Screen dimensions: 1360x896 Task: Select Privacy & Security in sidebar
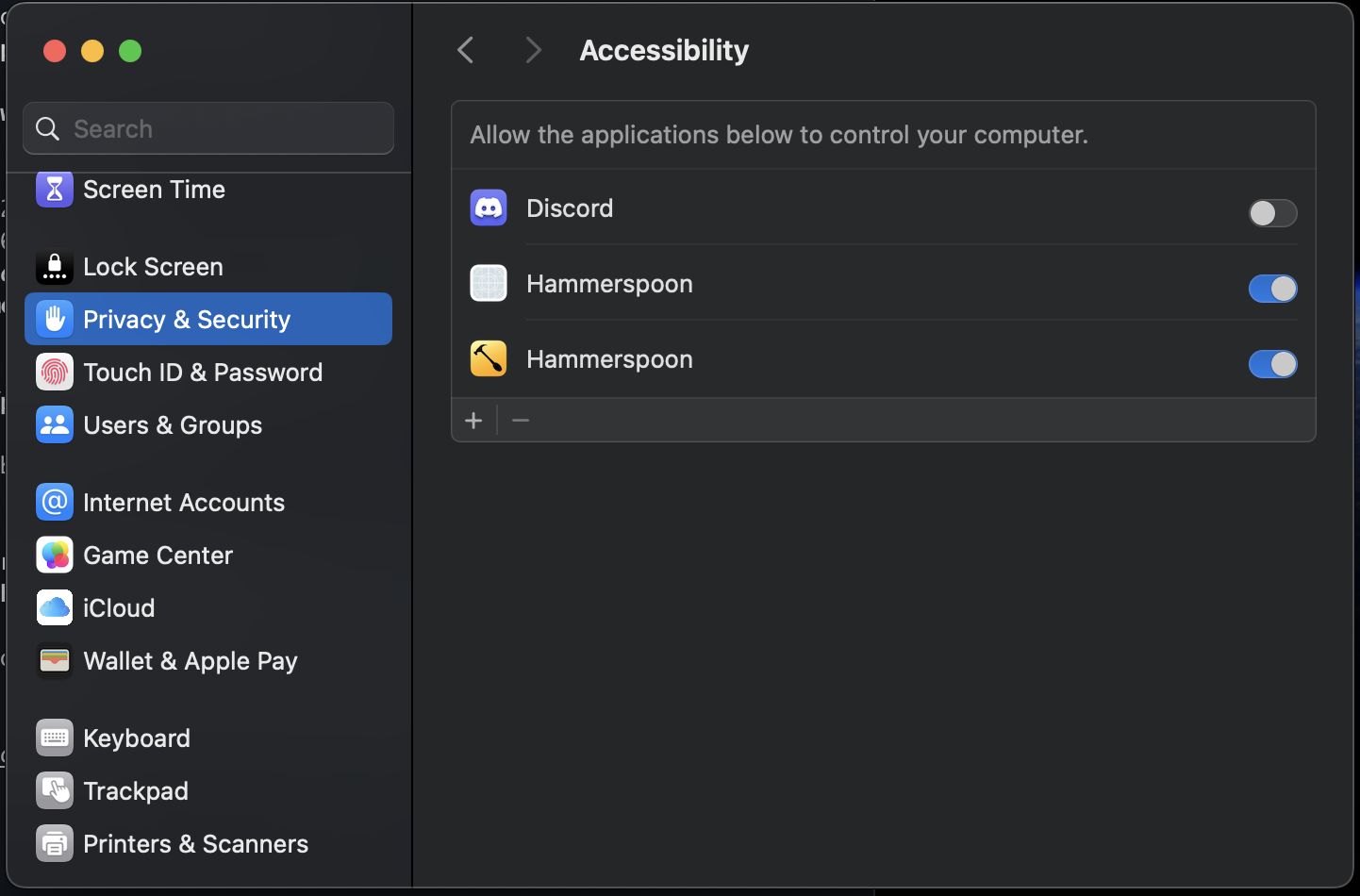click(187, 320)
